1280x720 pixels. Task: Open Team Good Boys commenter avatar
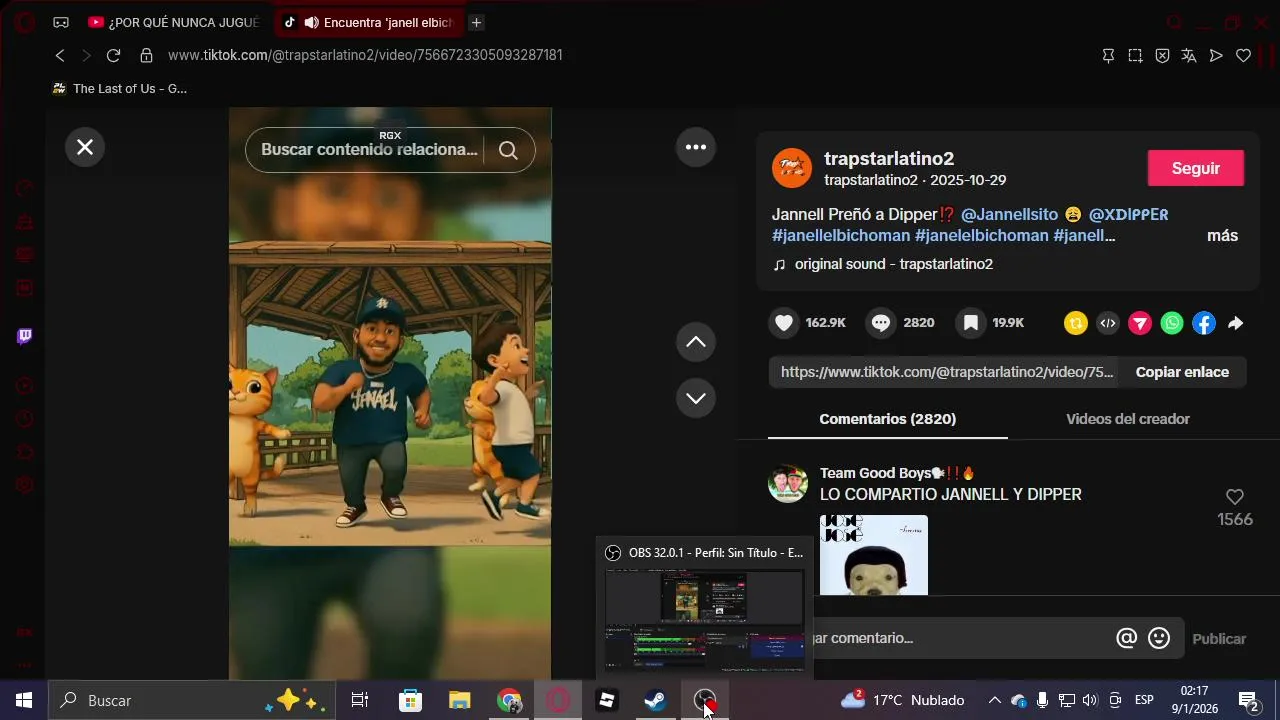(788, 484)
